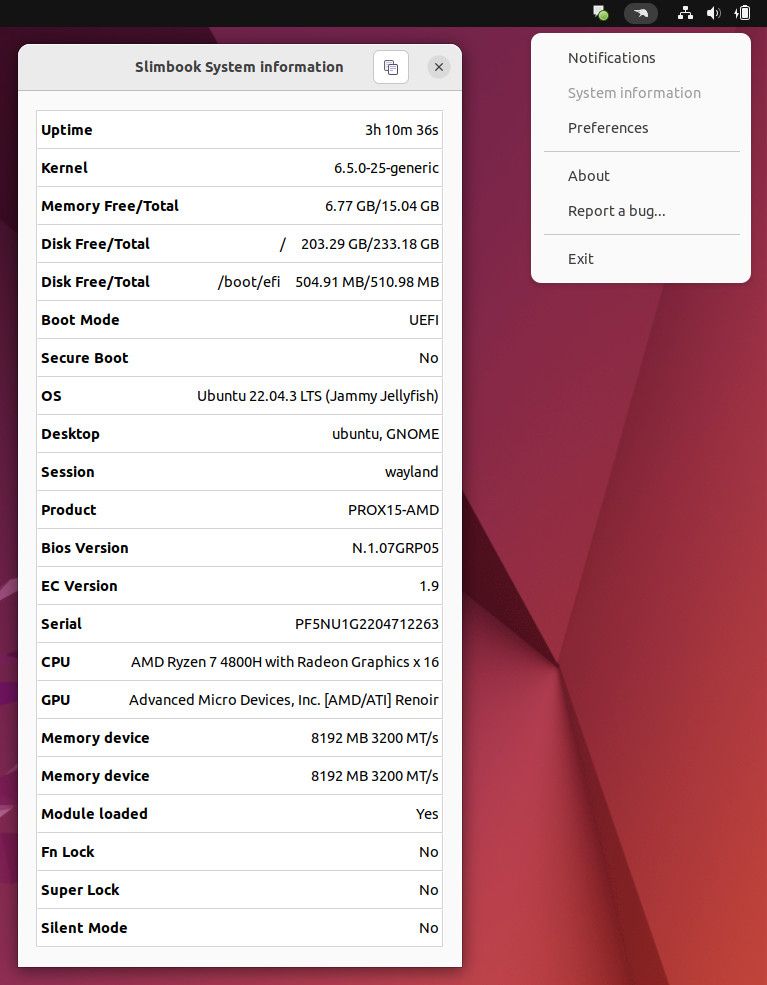767x985 pixels.
Task: Close the Slimbook System information window
Action: pos(439,67)
